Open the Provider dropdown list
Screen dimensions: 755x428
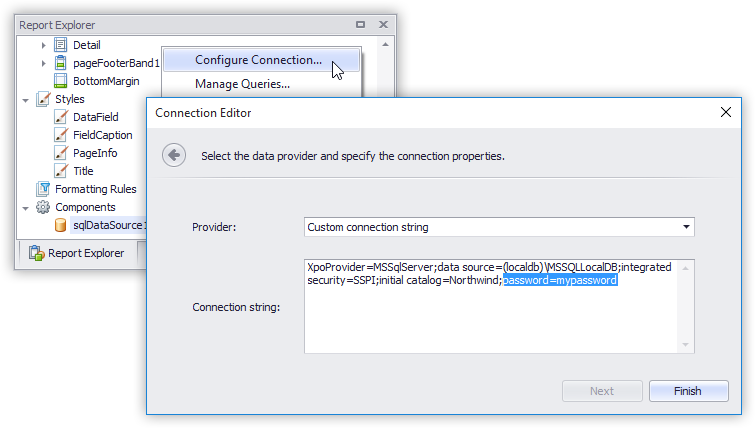pos(686,227)
